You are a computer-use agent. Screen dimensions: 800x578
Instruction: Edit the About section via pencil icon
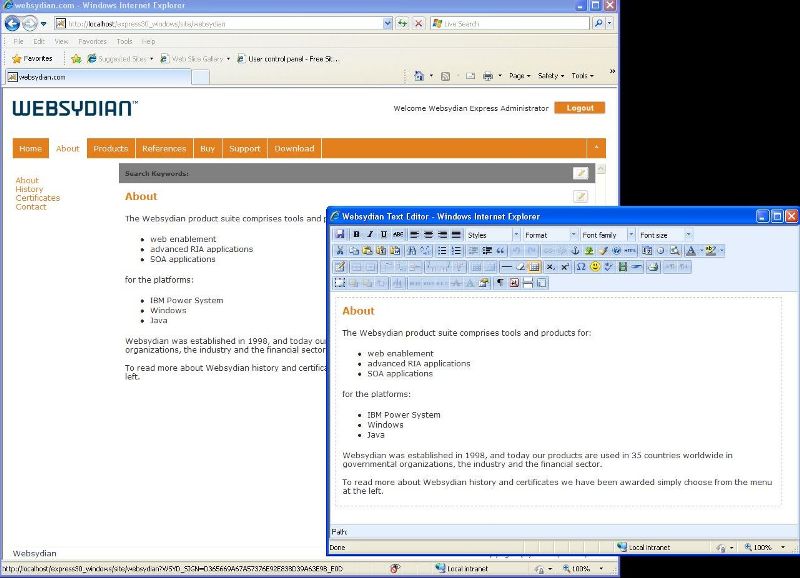click(x=581, y=196)
